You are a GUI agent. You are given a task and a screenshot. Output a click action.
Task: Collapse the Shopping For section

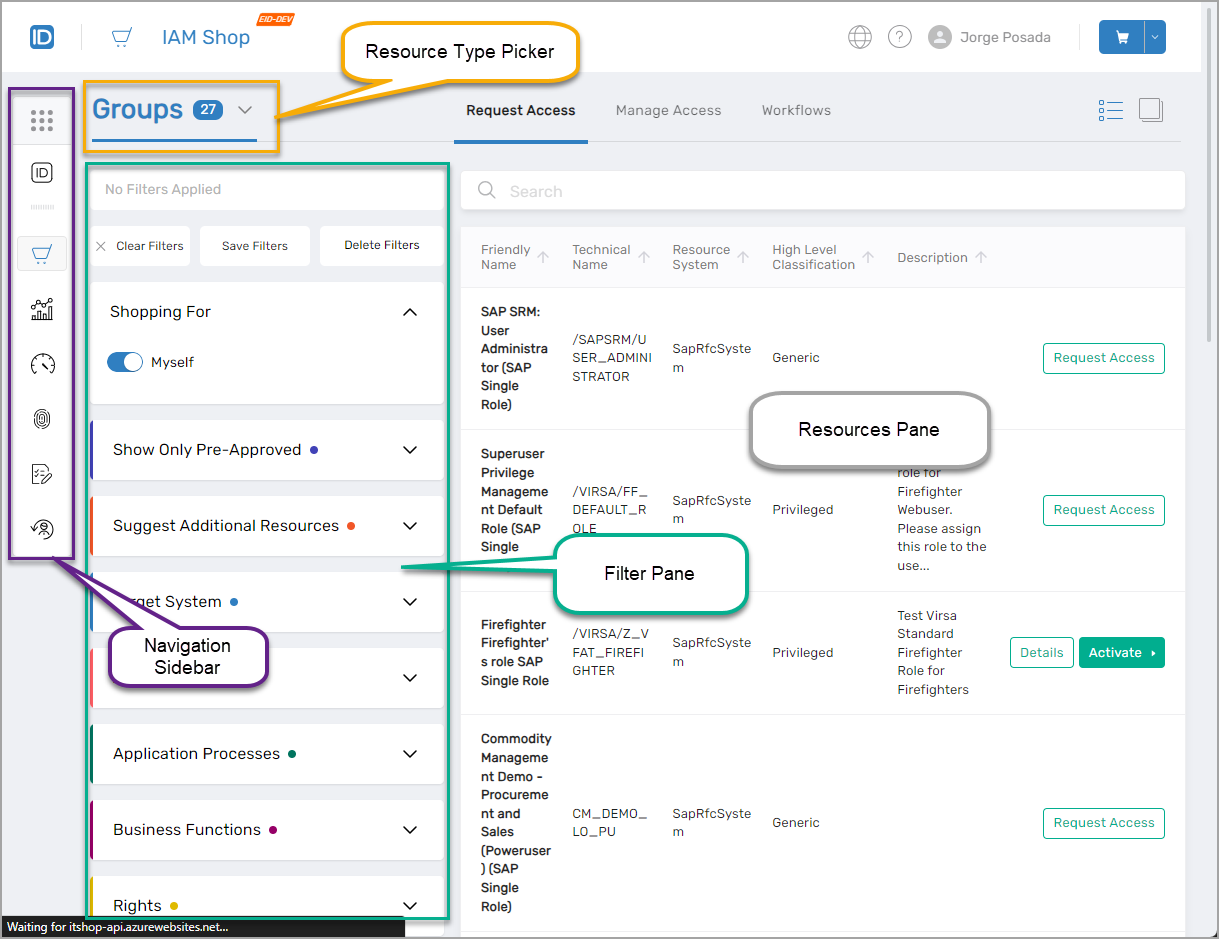409,312
